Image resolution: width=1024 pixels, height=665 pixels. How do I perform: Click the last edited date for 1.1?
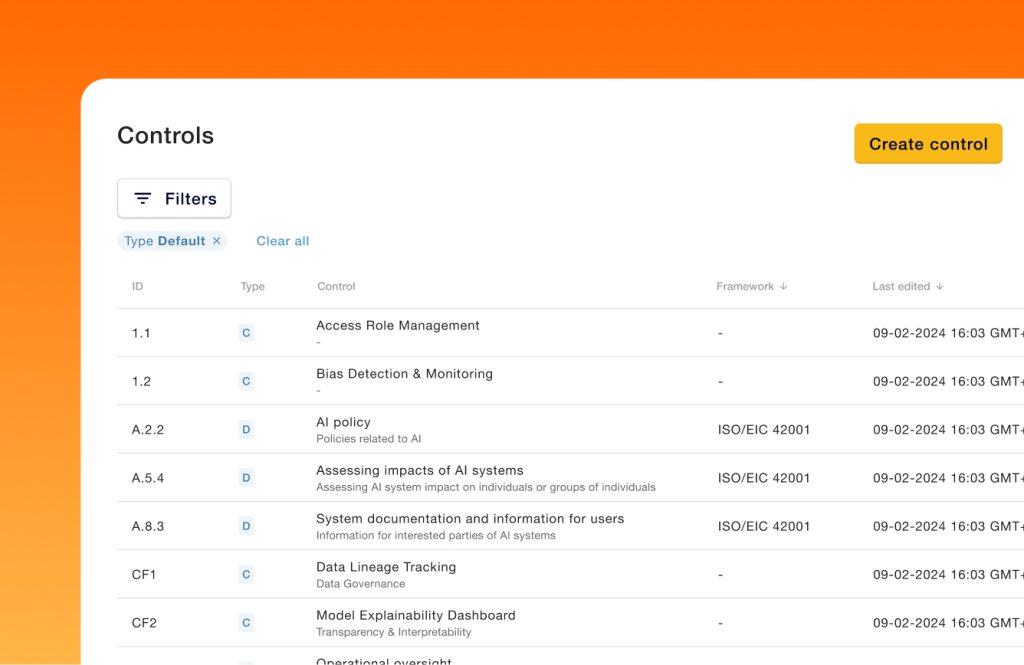coord(948,333)
